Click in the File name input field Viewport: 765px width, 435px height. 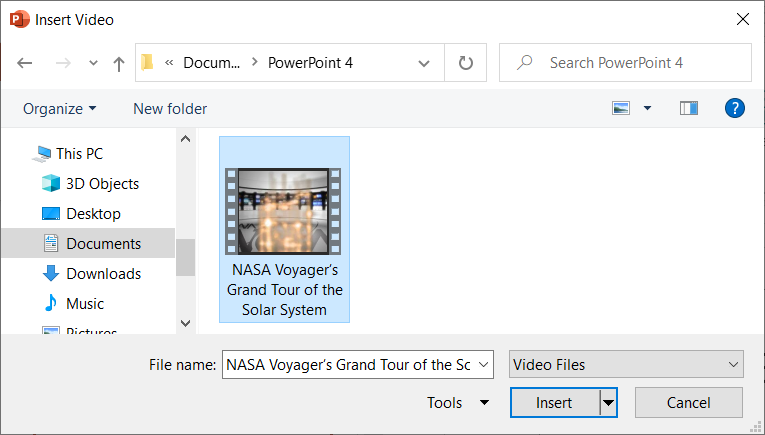tap(348, 364)
